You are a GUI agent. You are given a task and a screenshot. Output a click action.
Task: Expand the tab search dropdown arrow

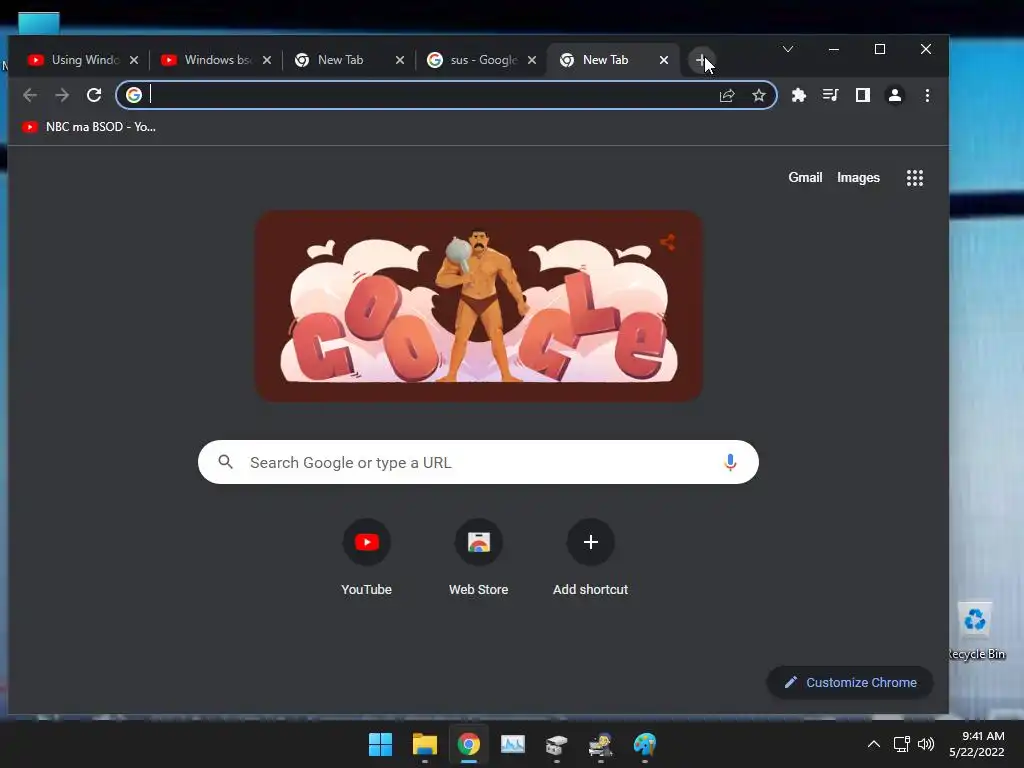tap(788, 49)
